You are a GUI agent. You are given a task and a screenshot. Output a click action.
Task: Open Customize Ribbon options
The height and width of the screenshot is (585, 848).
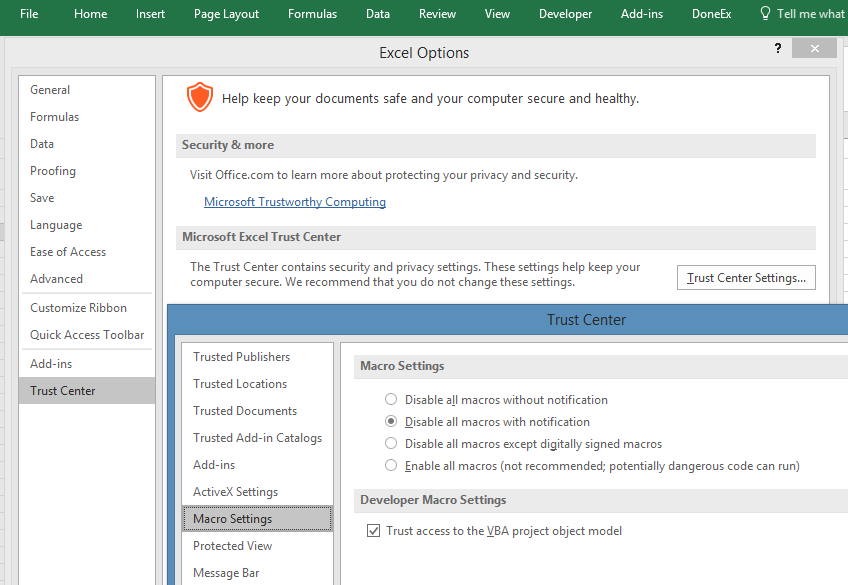click(x=87, y=308)
